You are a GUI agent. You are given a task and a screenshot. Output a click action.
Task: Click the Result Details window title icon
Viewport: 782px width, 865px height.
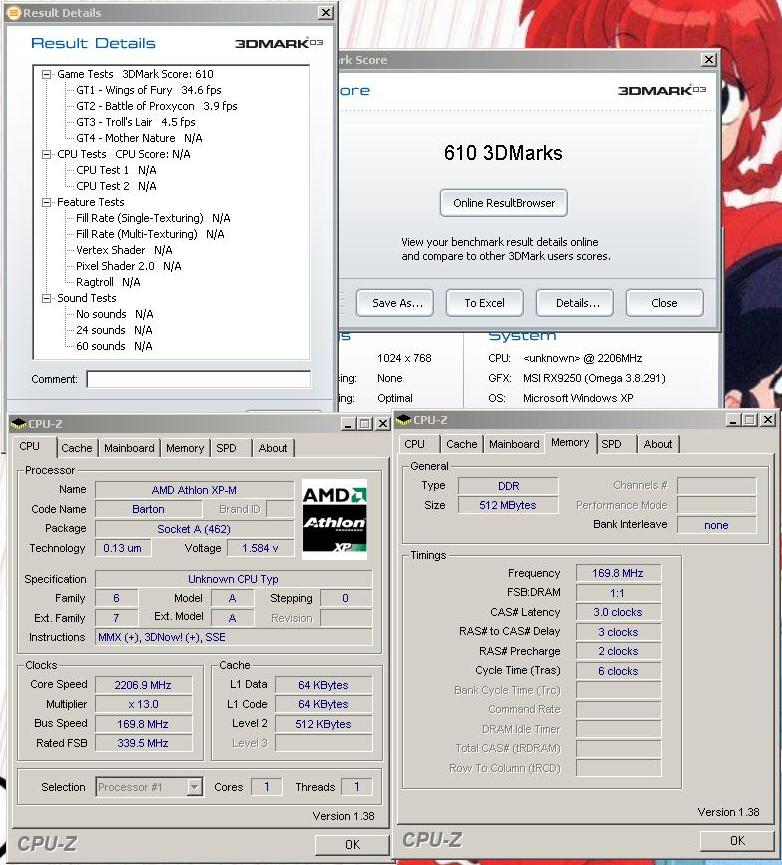coord(14,12)
